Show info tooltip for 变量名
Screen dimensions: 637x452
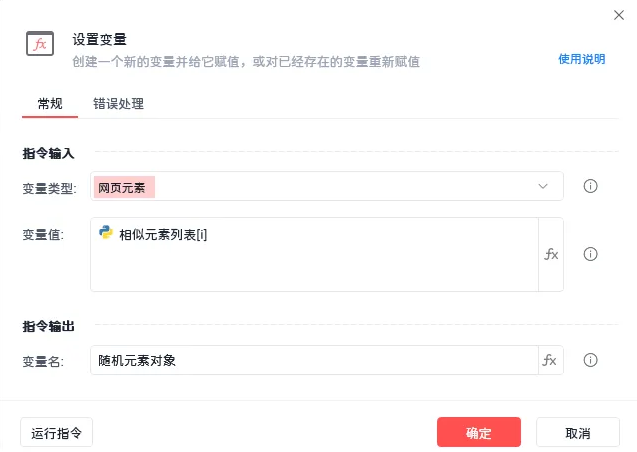point(590,361)
